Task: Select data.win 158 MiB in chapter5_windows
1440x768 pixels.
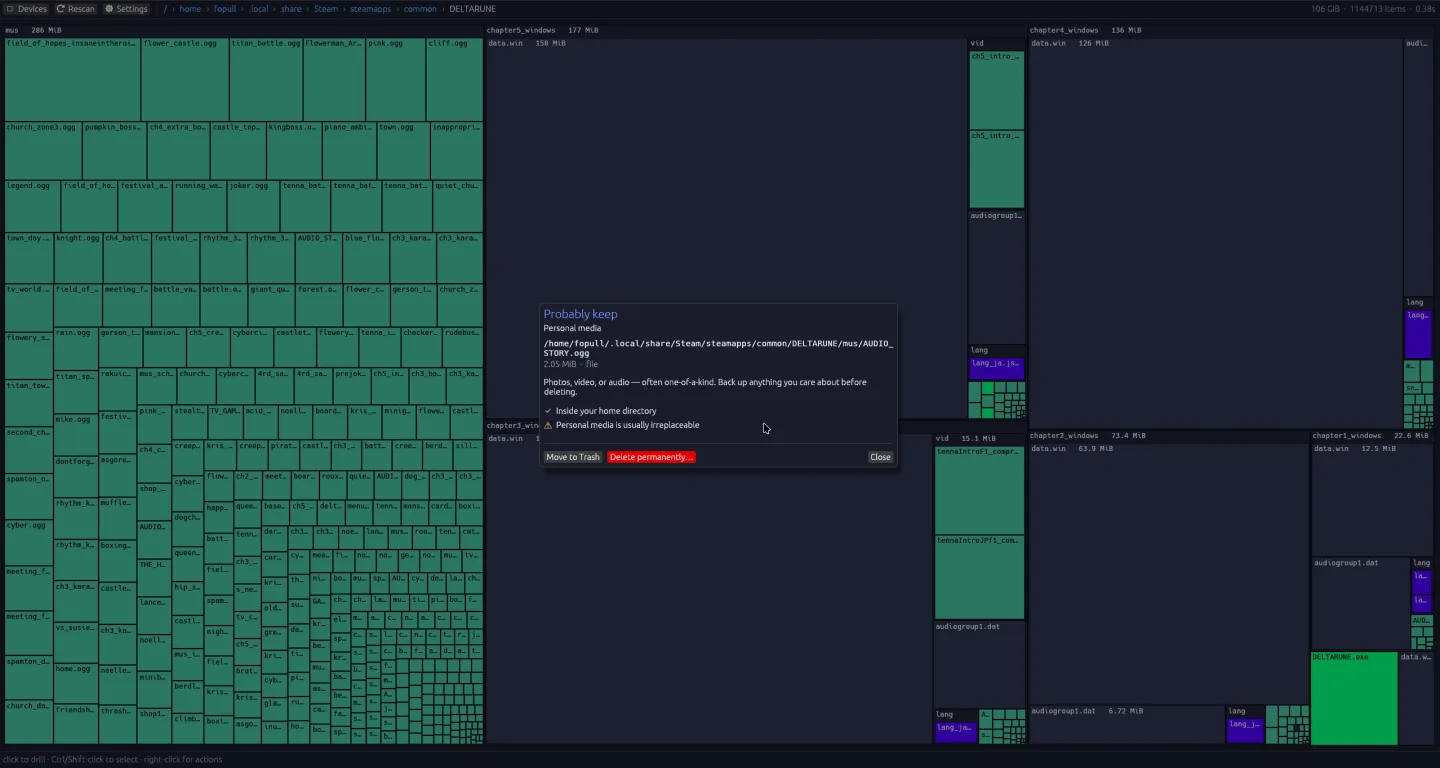Action: 726,228
